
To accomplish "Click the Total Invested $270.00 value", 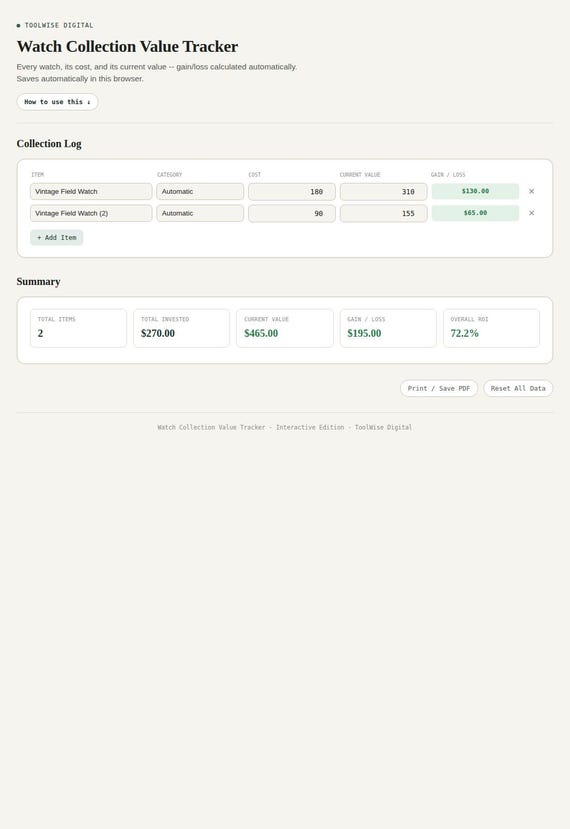I will (x=158, y=334).
